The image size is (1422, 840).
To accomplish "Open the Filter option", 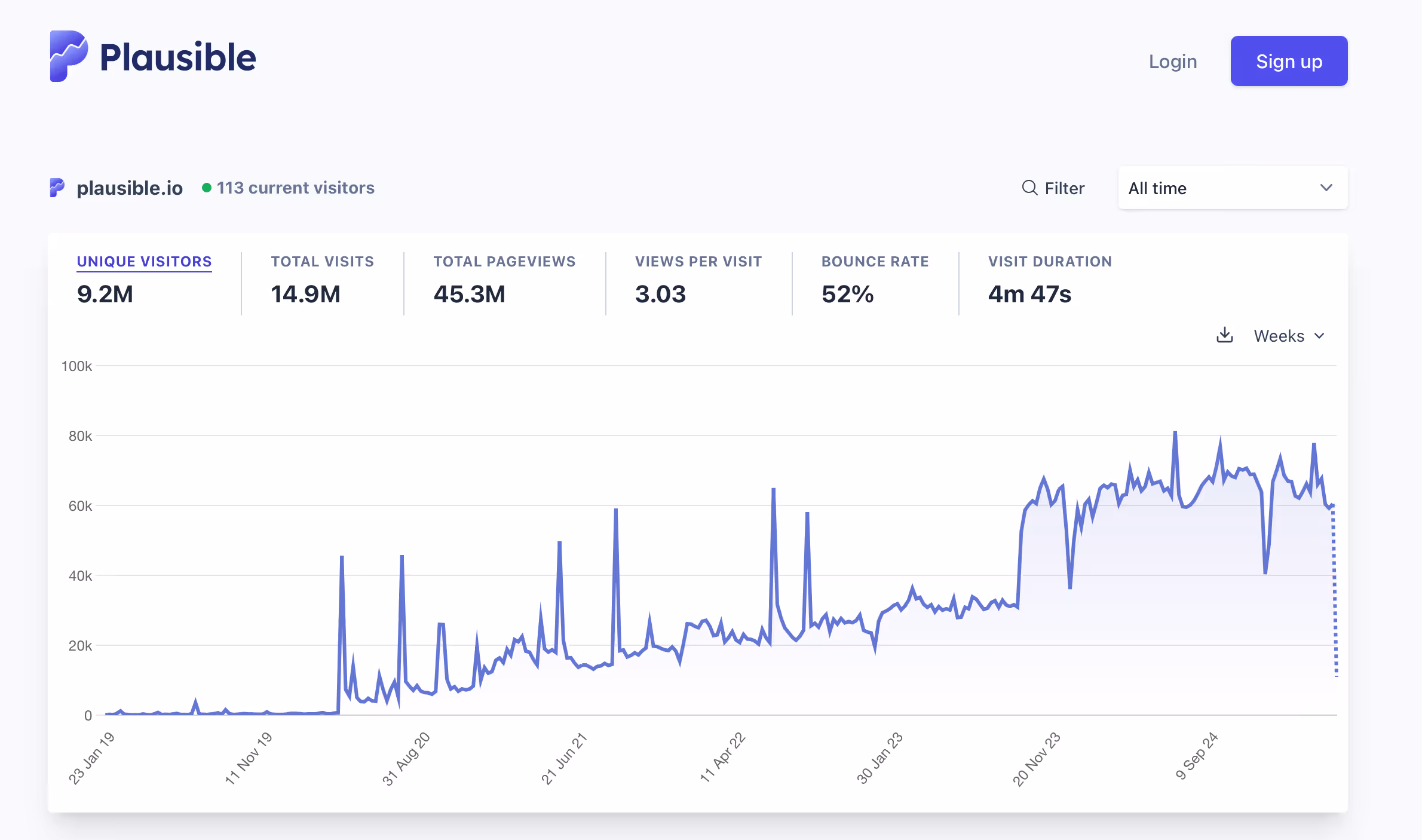I will pyautogui.click(x=1053, y=188).
